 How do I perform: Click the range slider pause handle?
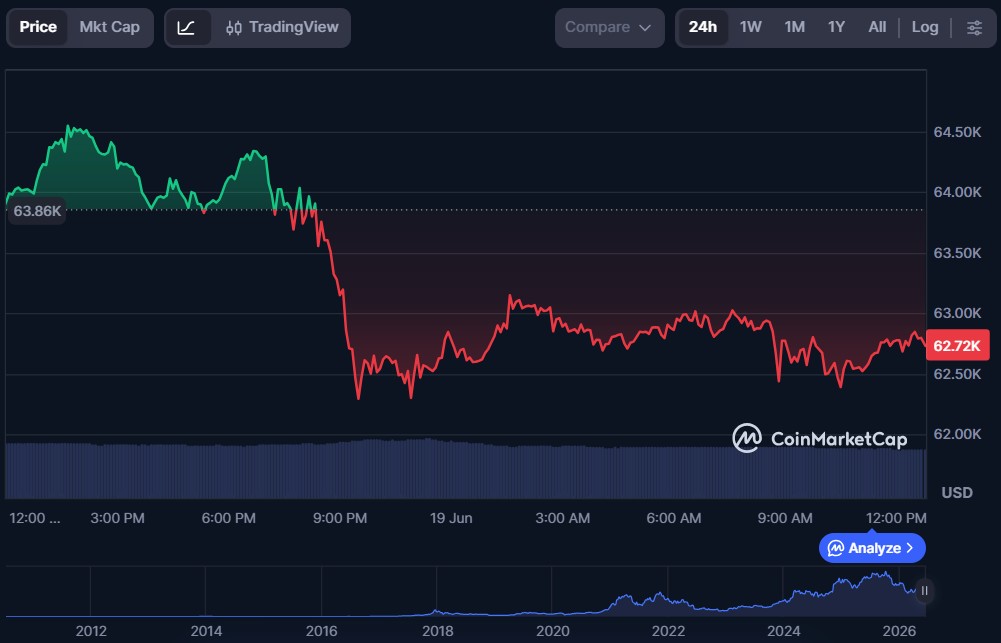[x=924, y=591]
